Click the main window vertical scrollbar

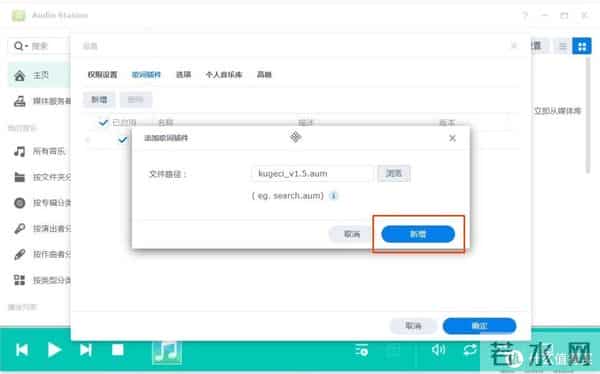tap(588, 115)
